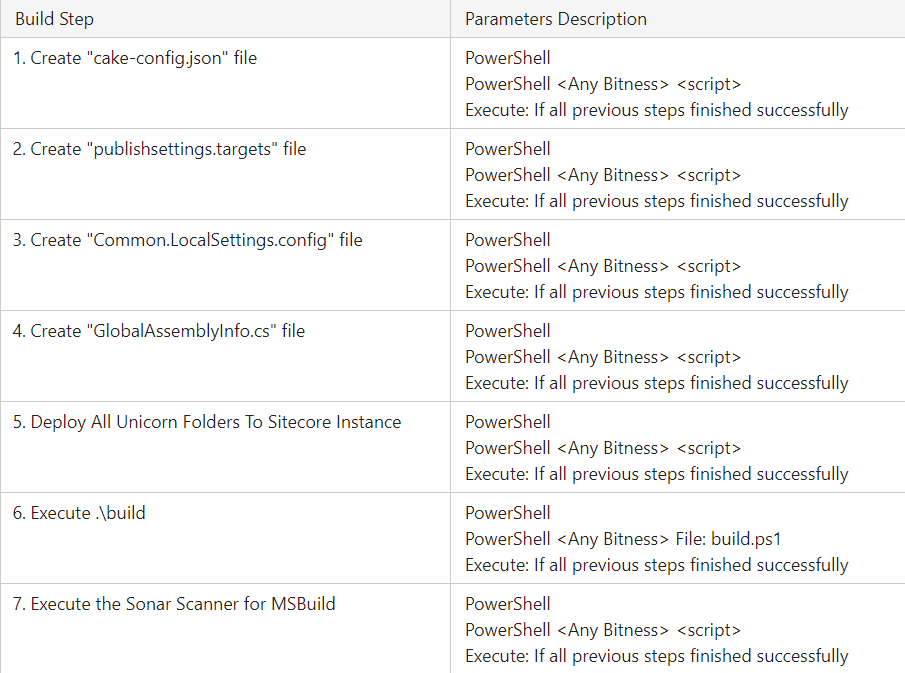905x673 pixels.
Task: Click the script parameters line for step 7
Action: coord(603,630)
